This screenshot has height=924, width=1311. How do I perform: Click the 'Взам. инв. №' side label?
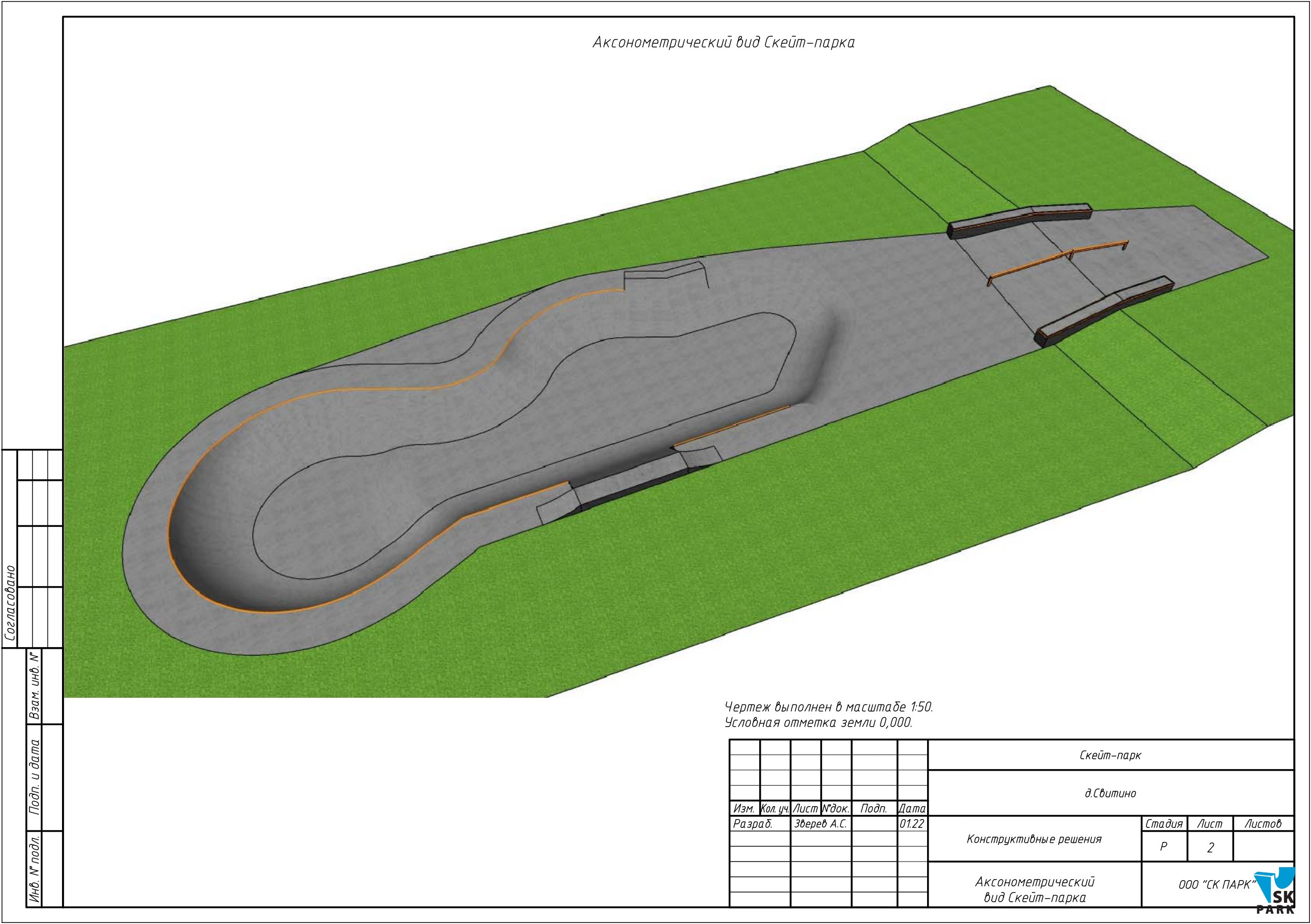[x=35, y=686]
